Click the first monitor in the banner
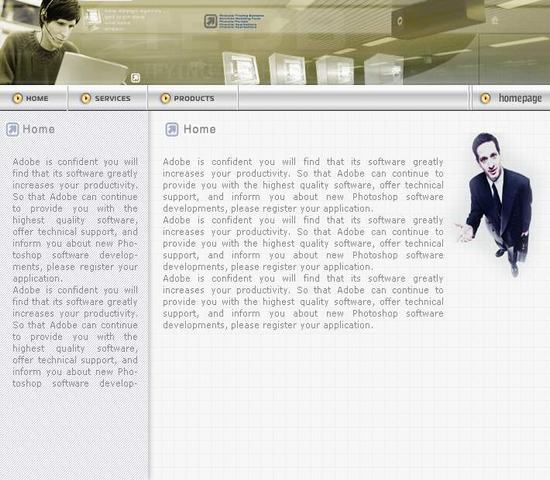Screen dimensions: 550x480 pos(241,68)
